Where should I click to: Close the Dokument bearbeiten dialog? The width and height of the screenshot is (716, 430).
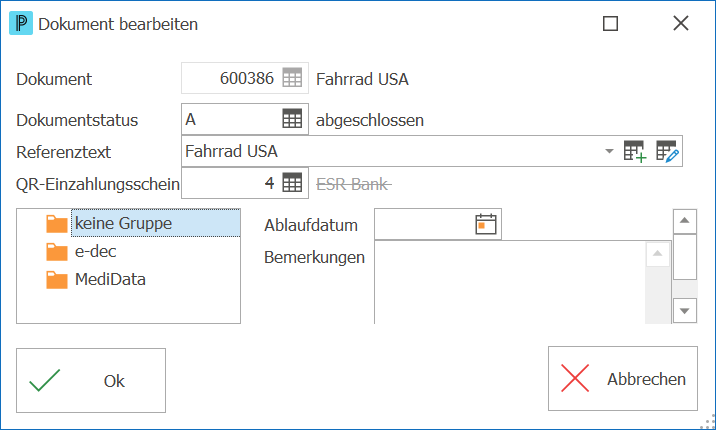coord(681,23)
